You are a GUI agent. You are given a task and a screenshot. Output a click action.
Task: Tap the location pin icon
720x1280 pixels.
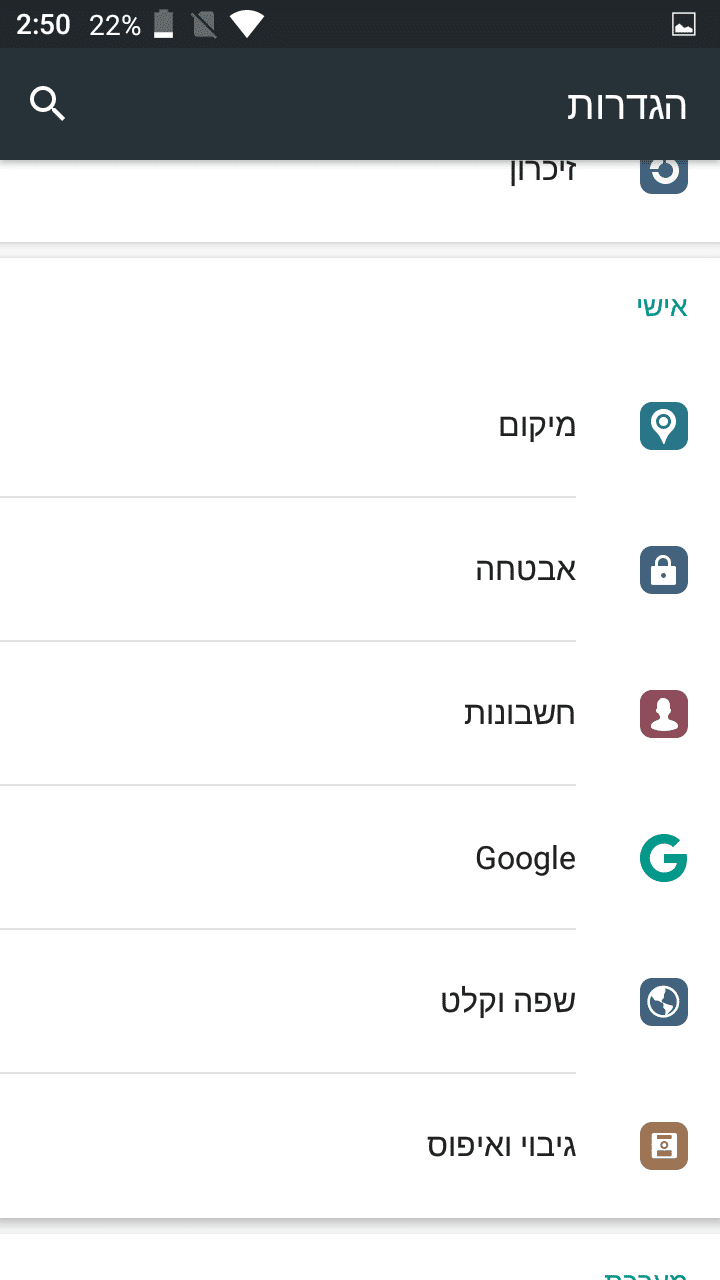[x=664, y=426]
